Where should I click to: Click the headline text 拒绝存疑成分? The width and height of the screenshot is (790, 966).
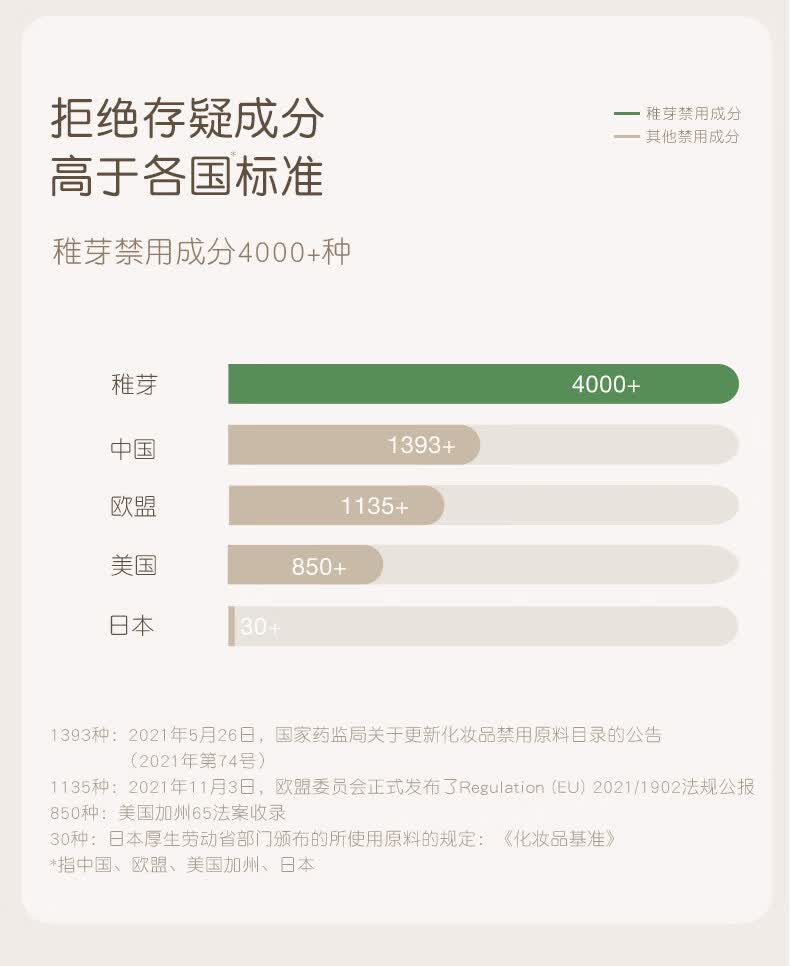click(187, 119)
